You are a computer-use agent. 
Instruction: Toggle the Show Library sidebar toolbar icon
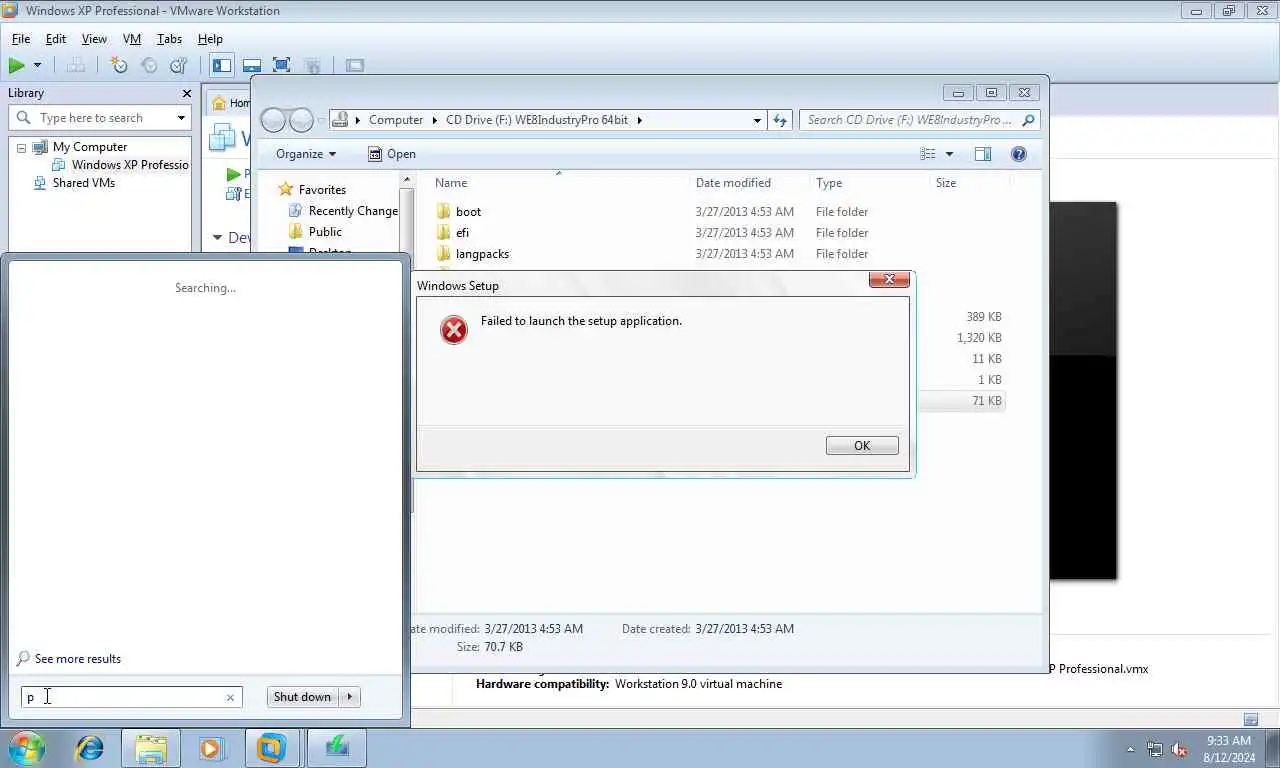click(x=222, y=65)
